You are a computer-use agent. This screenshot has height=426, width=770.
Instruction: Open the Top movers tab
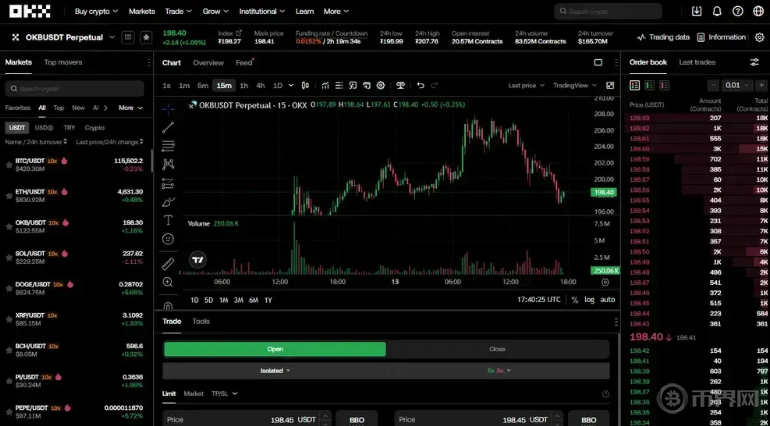click(x=63, y=62)
